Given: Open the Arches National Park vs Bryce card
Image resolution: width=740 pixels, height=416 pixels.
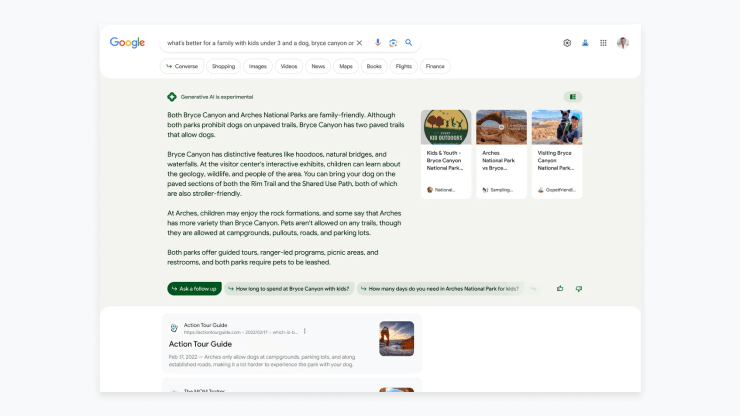Looking at the screenshot, I should [501, 154].
